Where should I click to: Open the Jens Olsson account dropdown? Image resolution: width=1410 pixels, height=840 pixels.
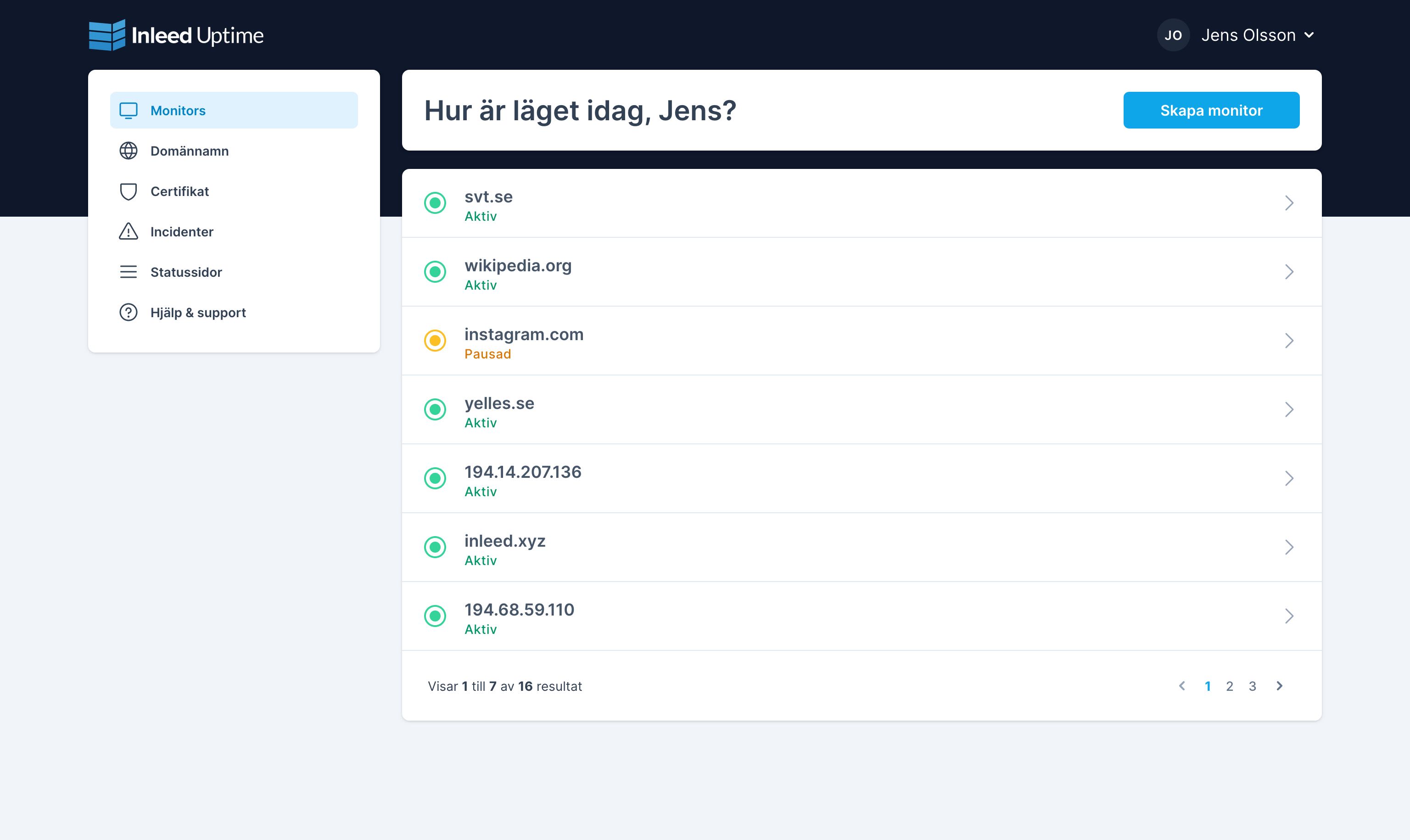coord(1257,35)
